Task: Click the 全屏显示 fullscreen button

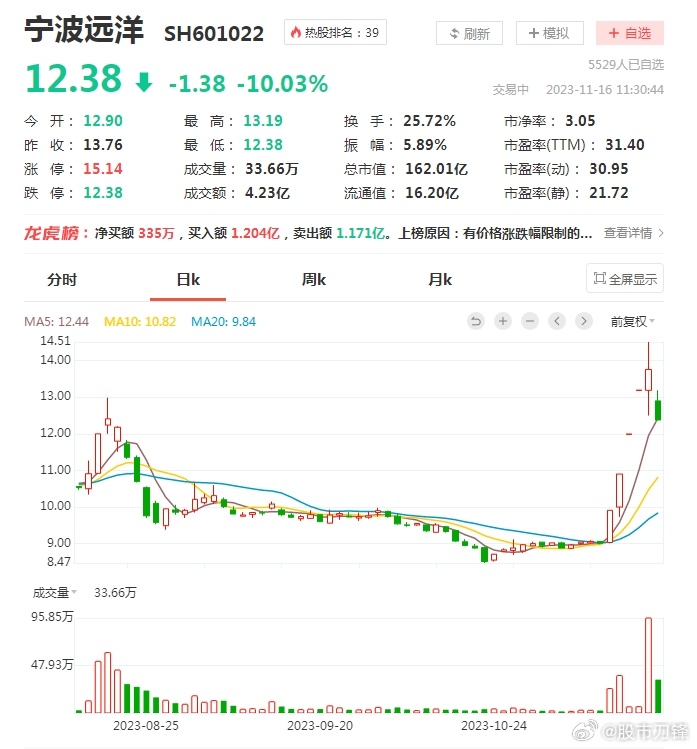Action: tap(625, 278)
